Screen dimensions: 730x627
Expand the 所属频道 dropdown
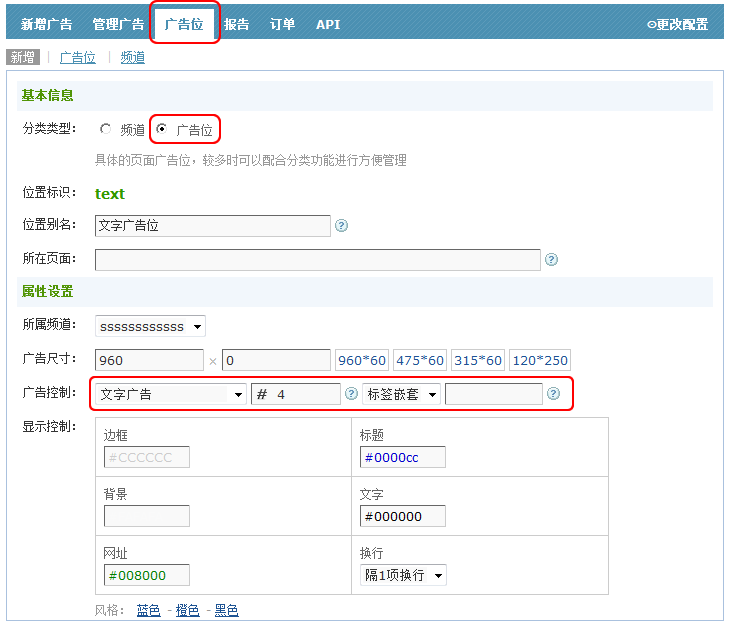point(150,327)
